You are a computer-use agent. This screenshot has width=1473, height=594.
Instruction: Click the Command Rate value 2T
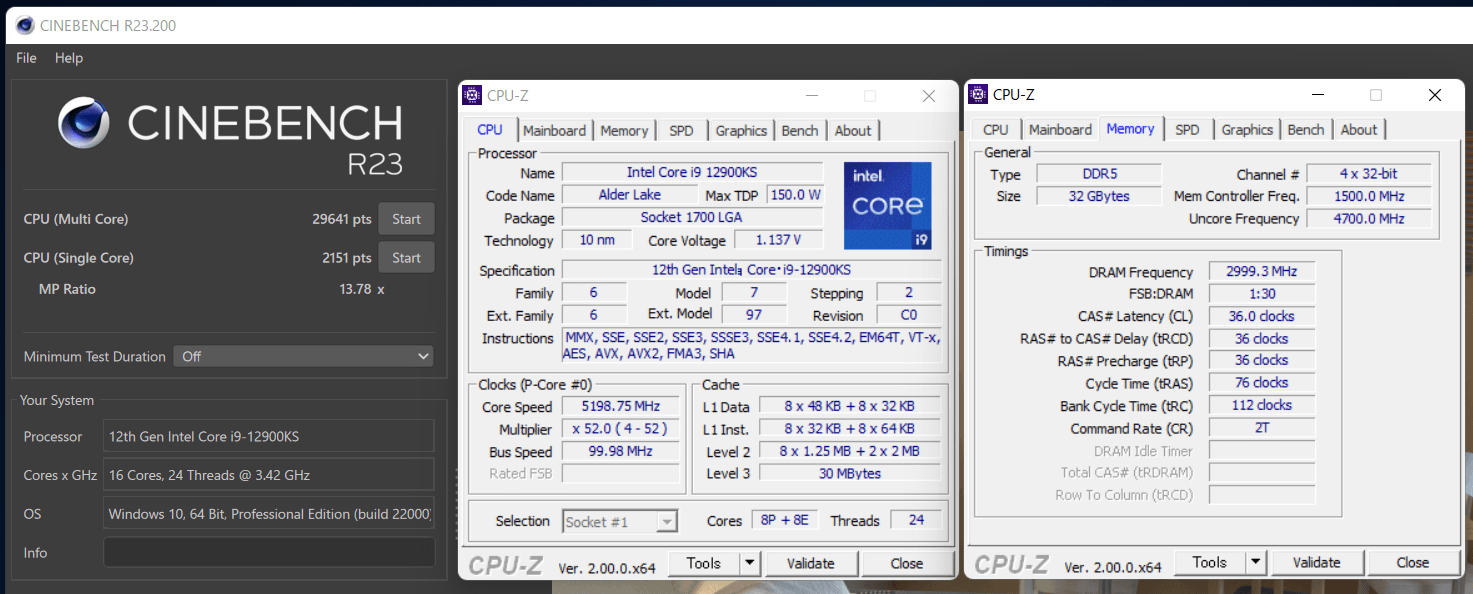[1261, 427]
